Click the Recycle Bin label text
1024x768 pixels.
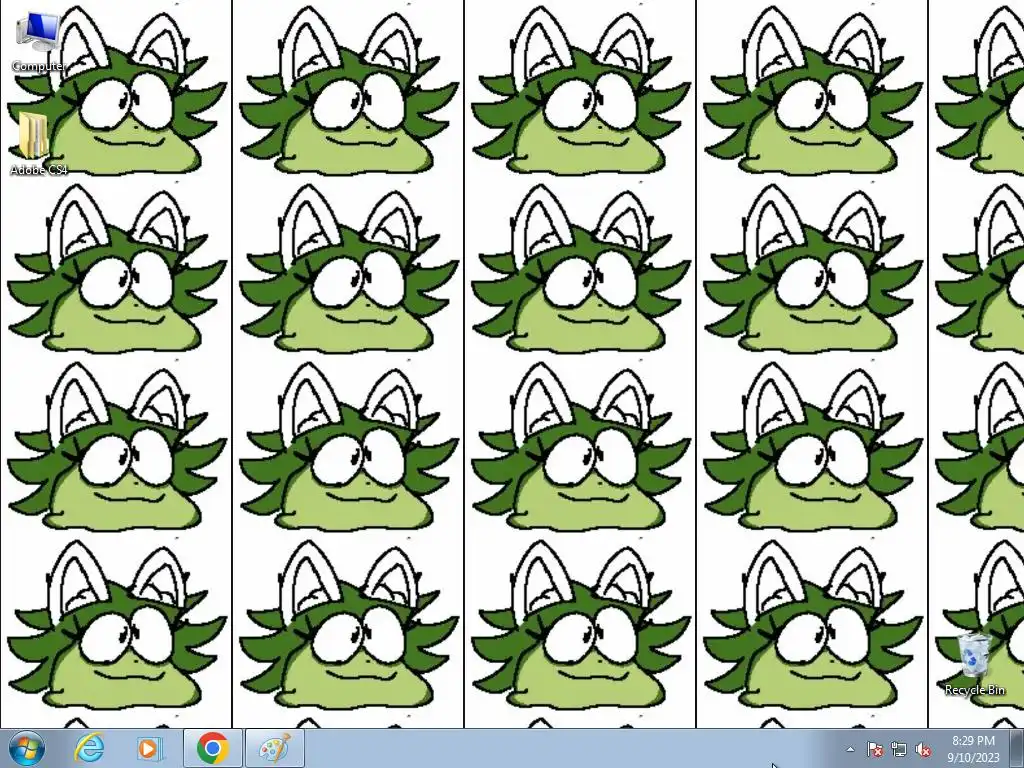click(x=975, y=690)
